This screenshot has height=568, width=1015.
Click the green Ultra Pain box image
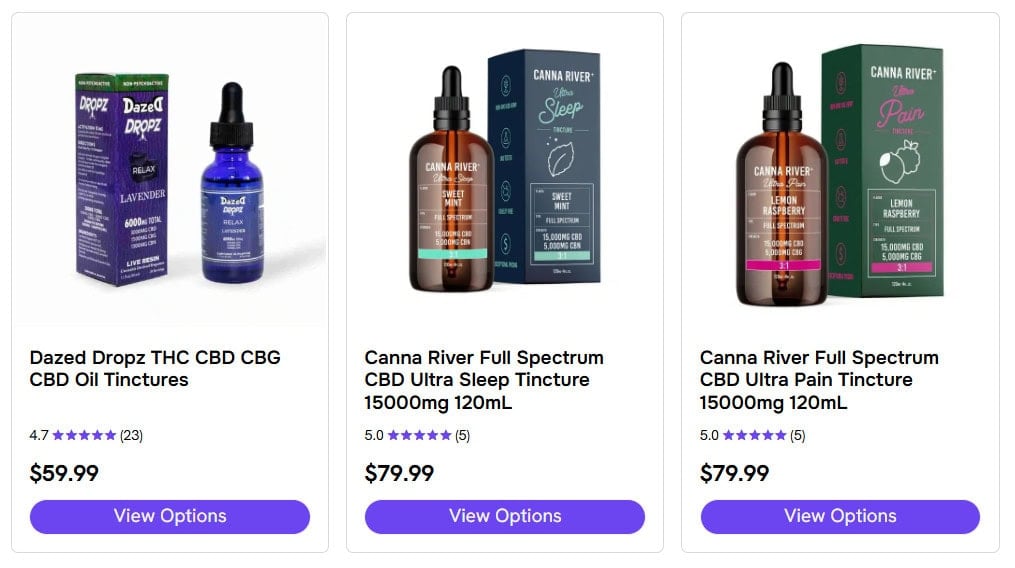(882, 170)
